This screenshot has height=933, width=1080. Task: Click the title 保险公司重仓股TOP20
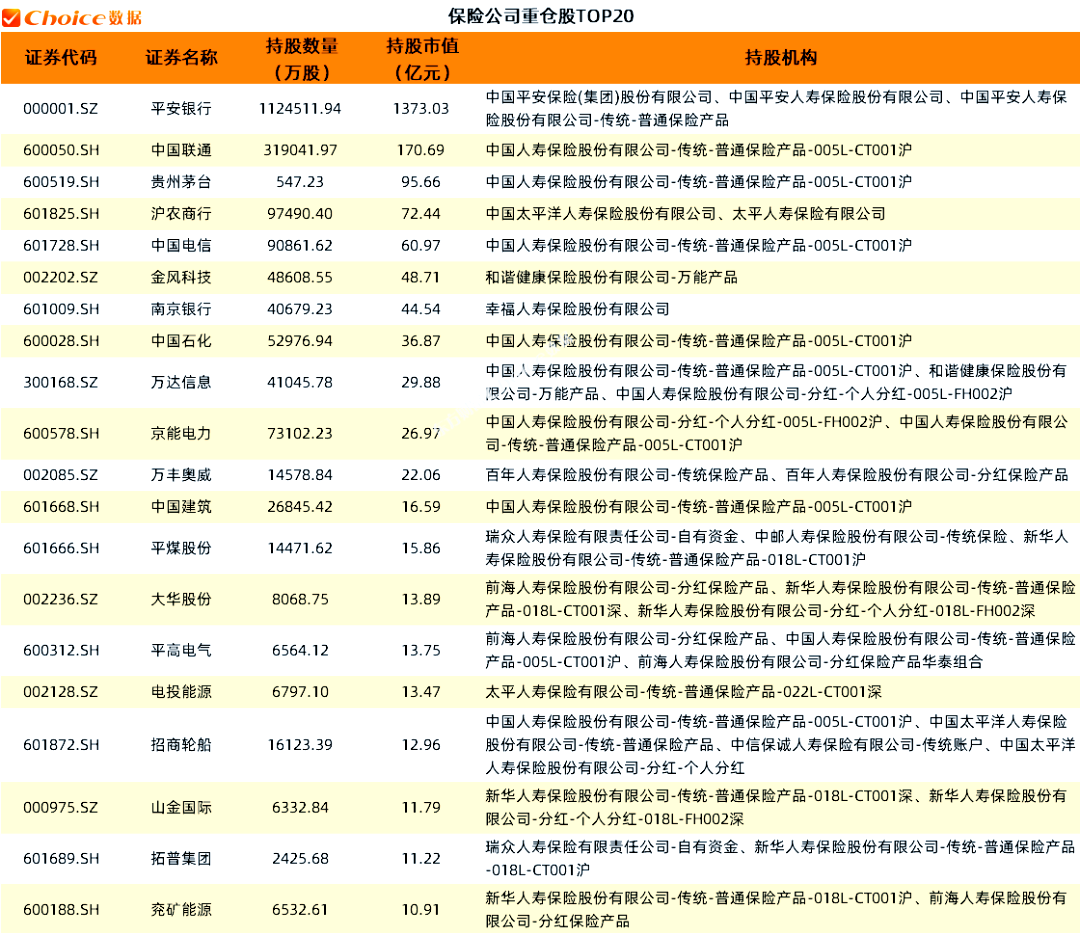click(x=541, y=16)
